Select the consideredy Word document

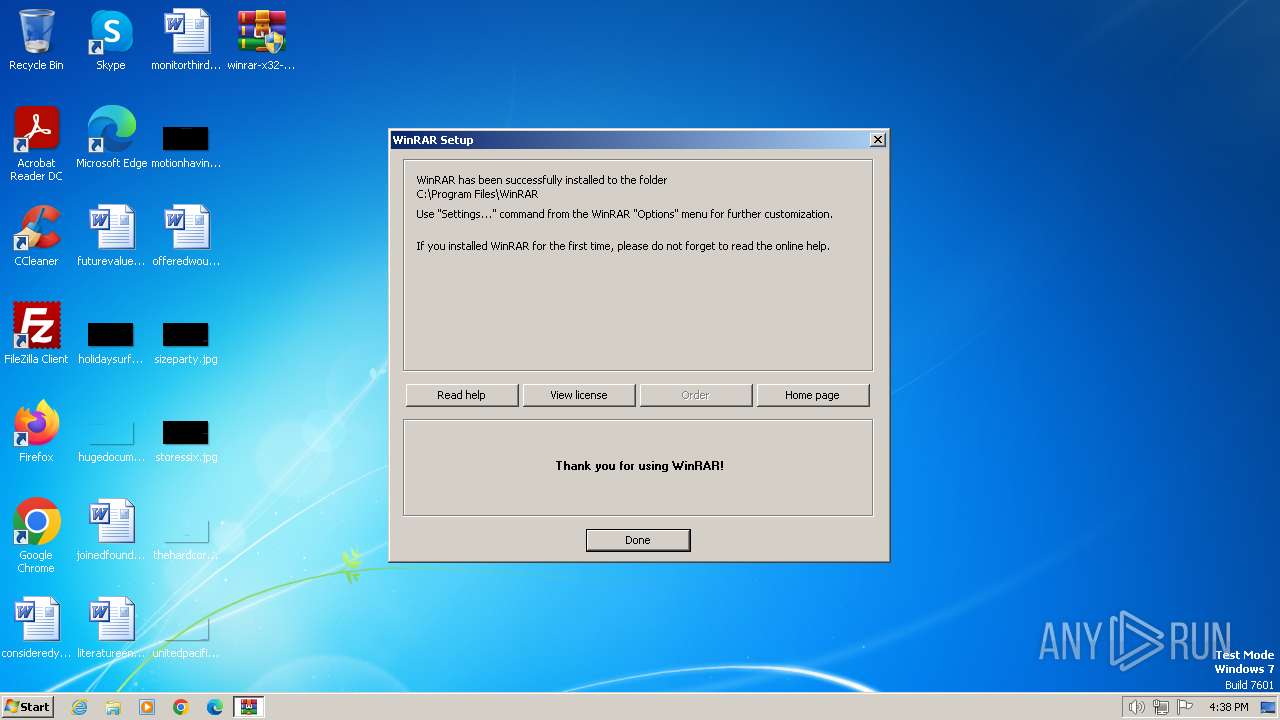(36, 628)
